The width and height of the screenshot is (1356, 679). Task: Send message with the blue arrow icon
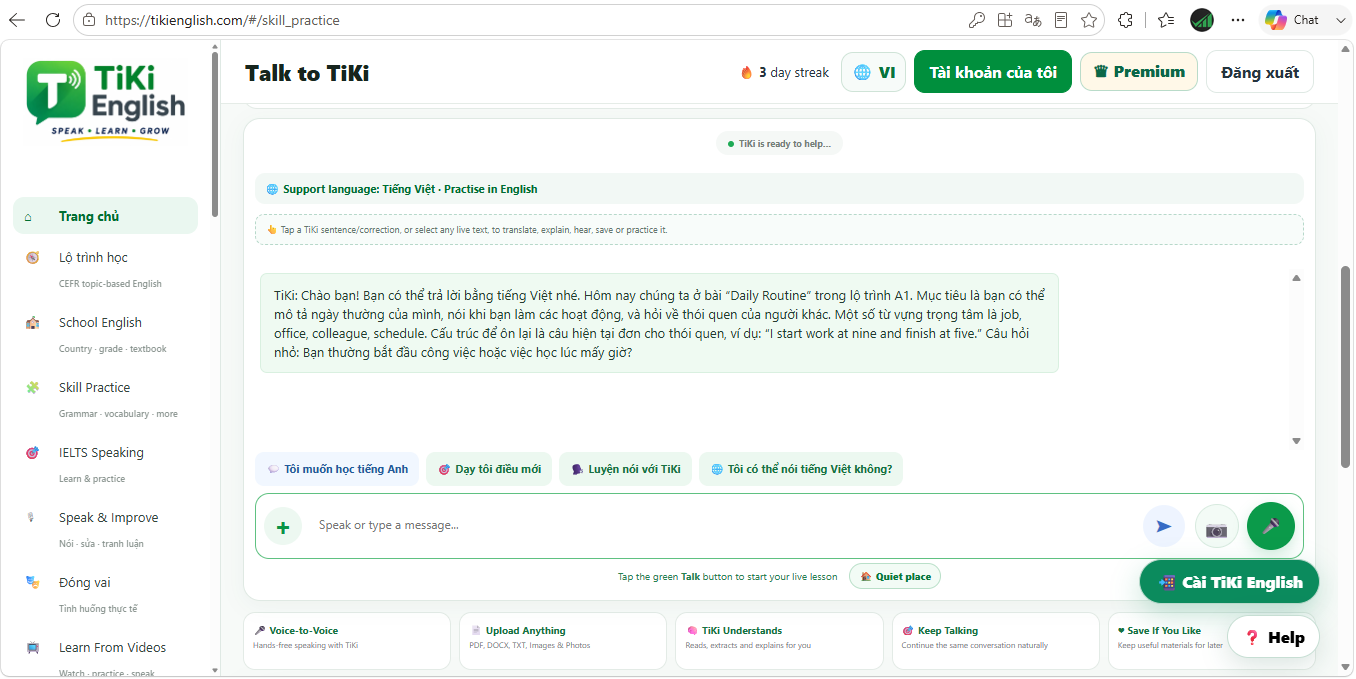point(1164,526)
